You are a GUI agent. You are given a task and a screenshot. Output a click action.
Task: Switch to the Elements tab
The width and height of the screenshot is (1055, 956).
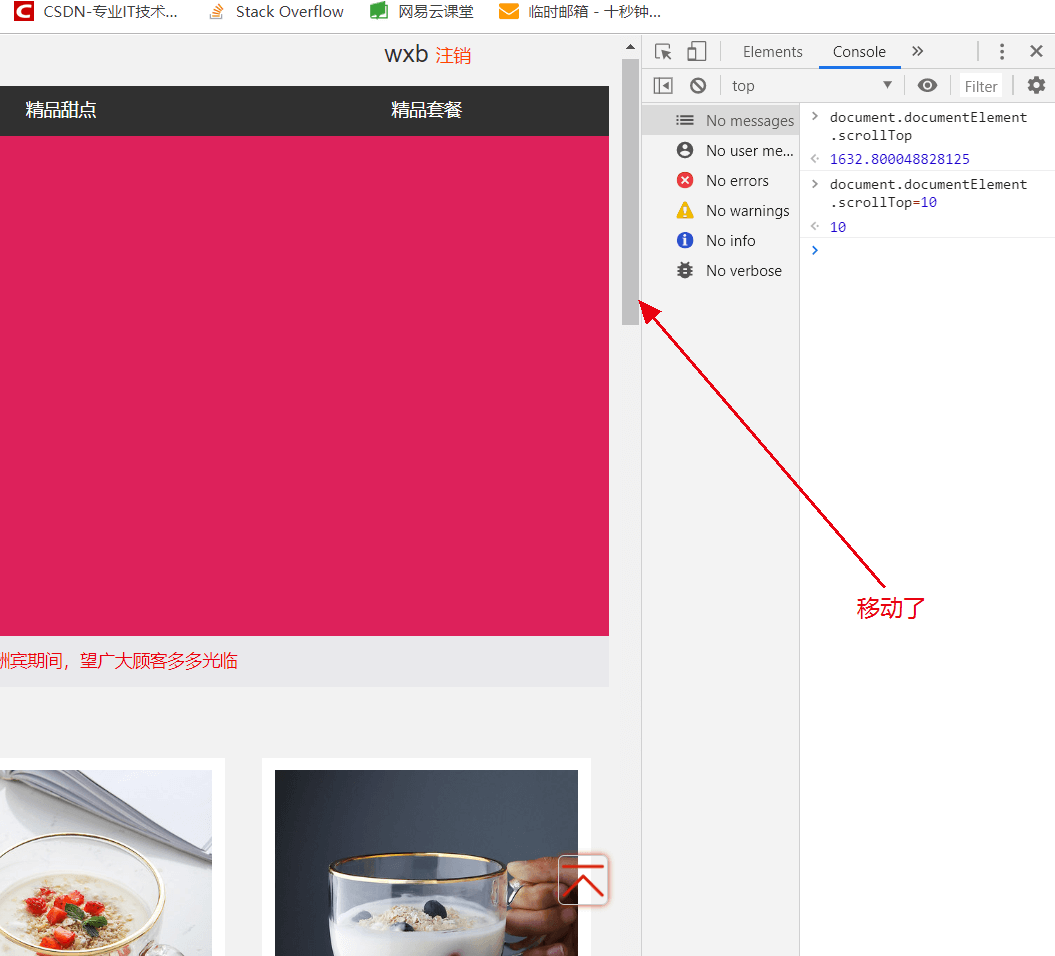click(x=772, y=52)
